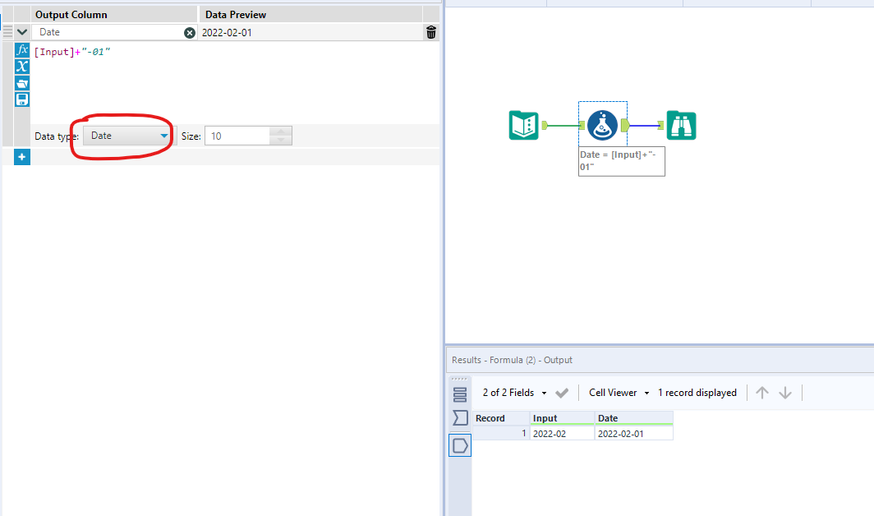This screenshot has width=874, height=516.
Task: Save the expression with the disk icon
Action: (22, 100)
